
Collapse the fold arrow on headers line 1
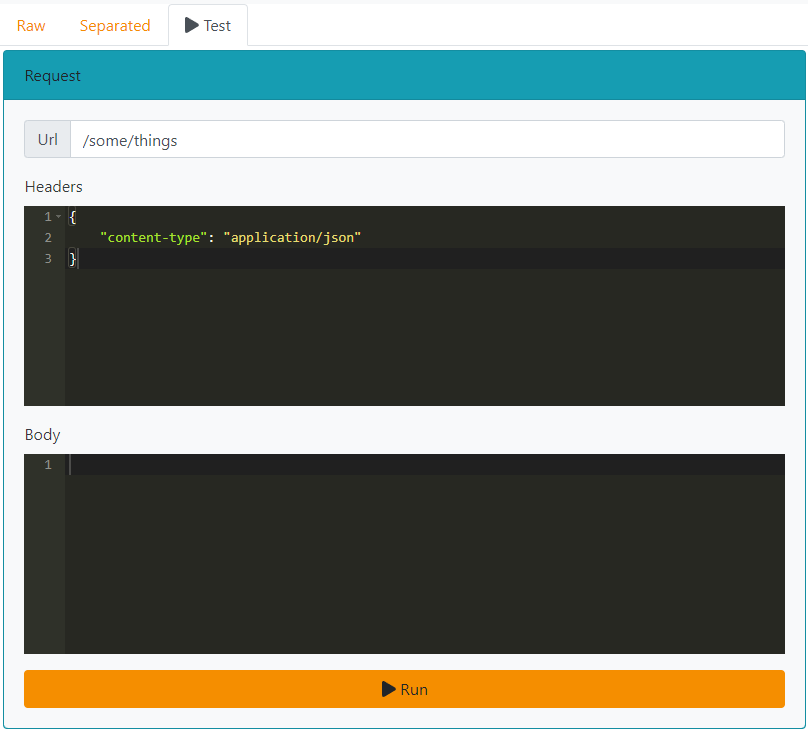tap(59, 217)
